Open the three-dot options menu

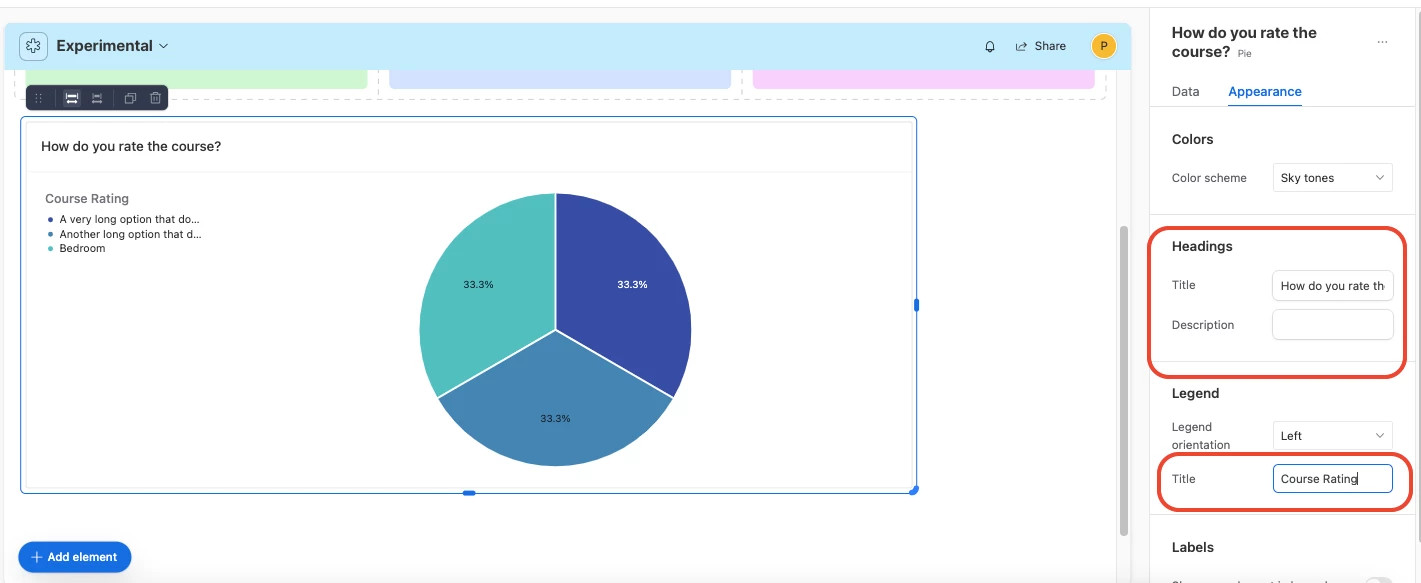coord(1382,42)
